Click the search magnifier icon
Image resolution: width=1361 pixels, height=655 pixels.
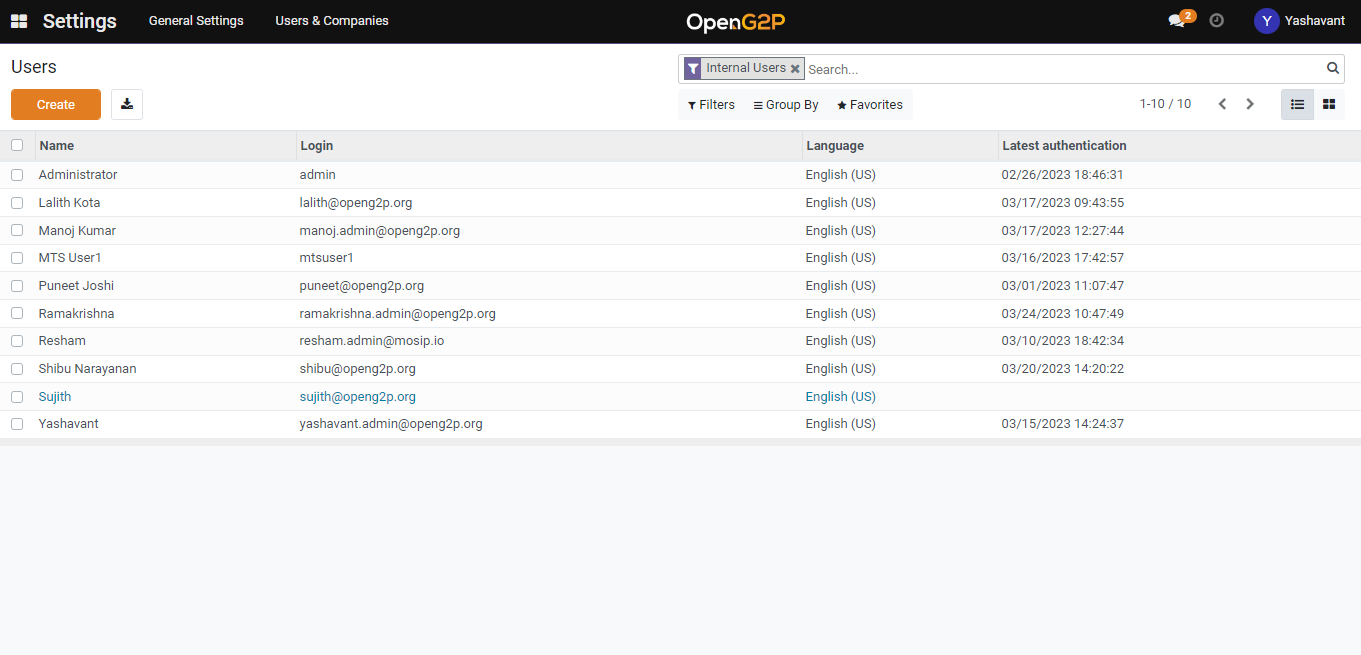[x=1332, y=68]
